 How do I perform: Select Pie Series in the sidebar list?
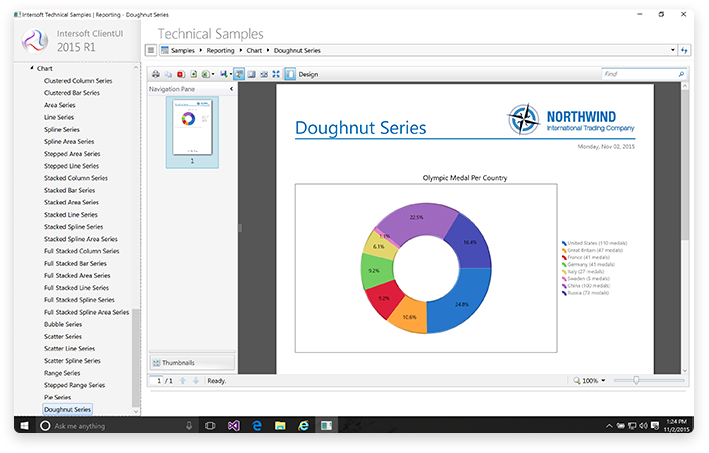click(x=58, y=397)
